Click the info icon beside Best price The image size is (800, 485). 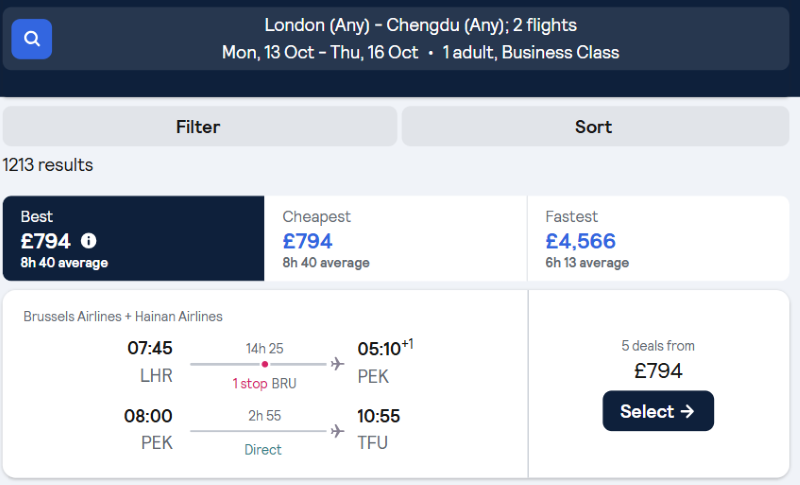click(x=89, y=241)
